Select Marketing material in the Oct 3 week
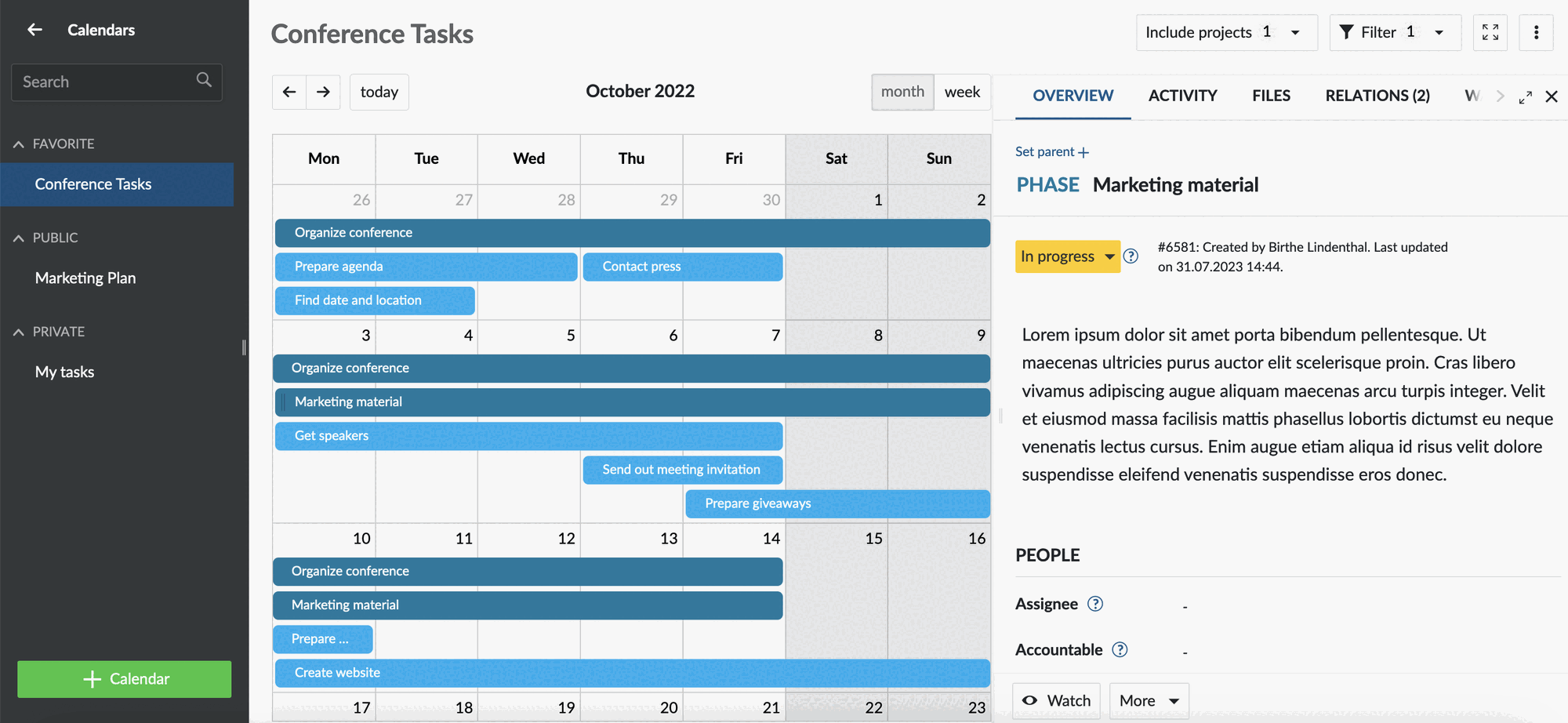The image size is (1568, 723). pyautogui.click(x=633, y=401)
